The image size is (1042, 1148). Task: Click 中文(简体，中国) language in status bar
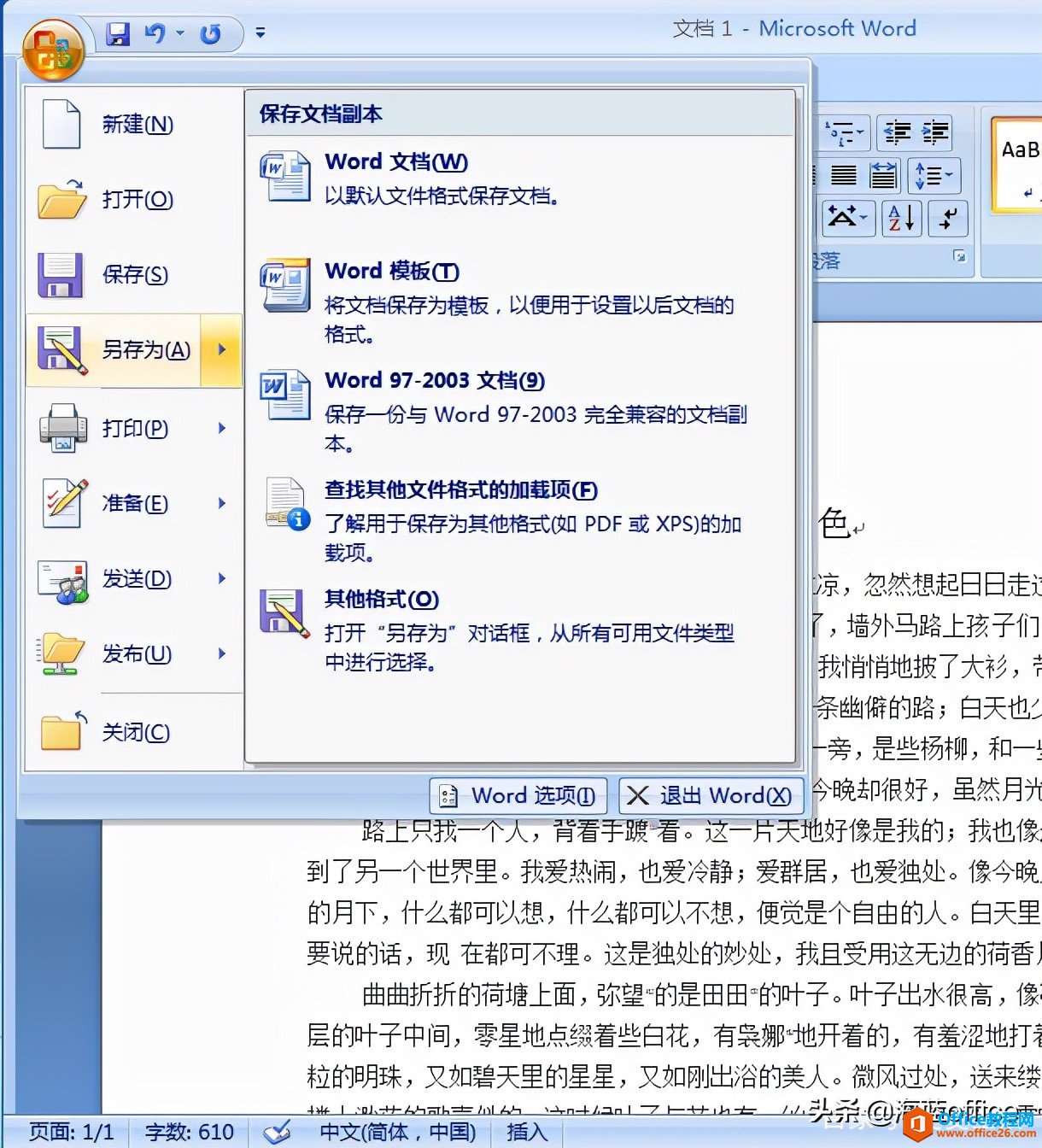(x=398, y=1133)
